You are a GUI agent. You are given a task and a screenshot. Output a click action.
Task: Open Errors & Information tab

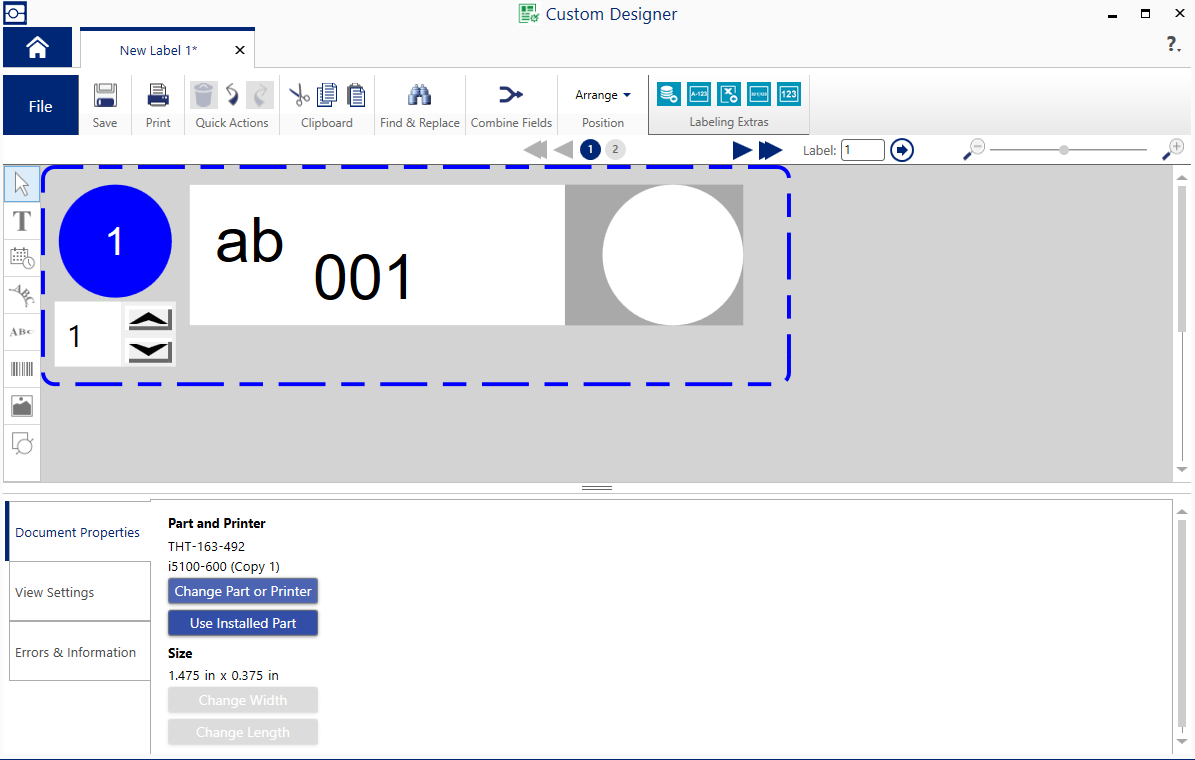coord(79,652)
